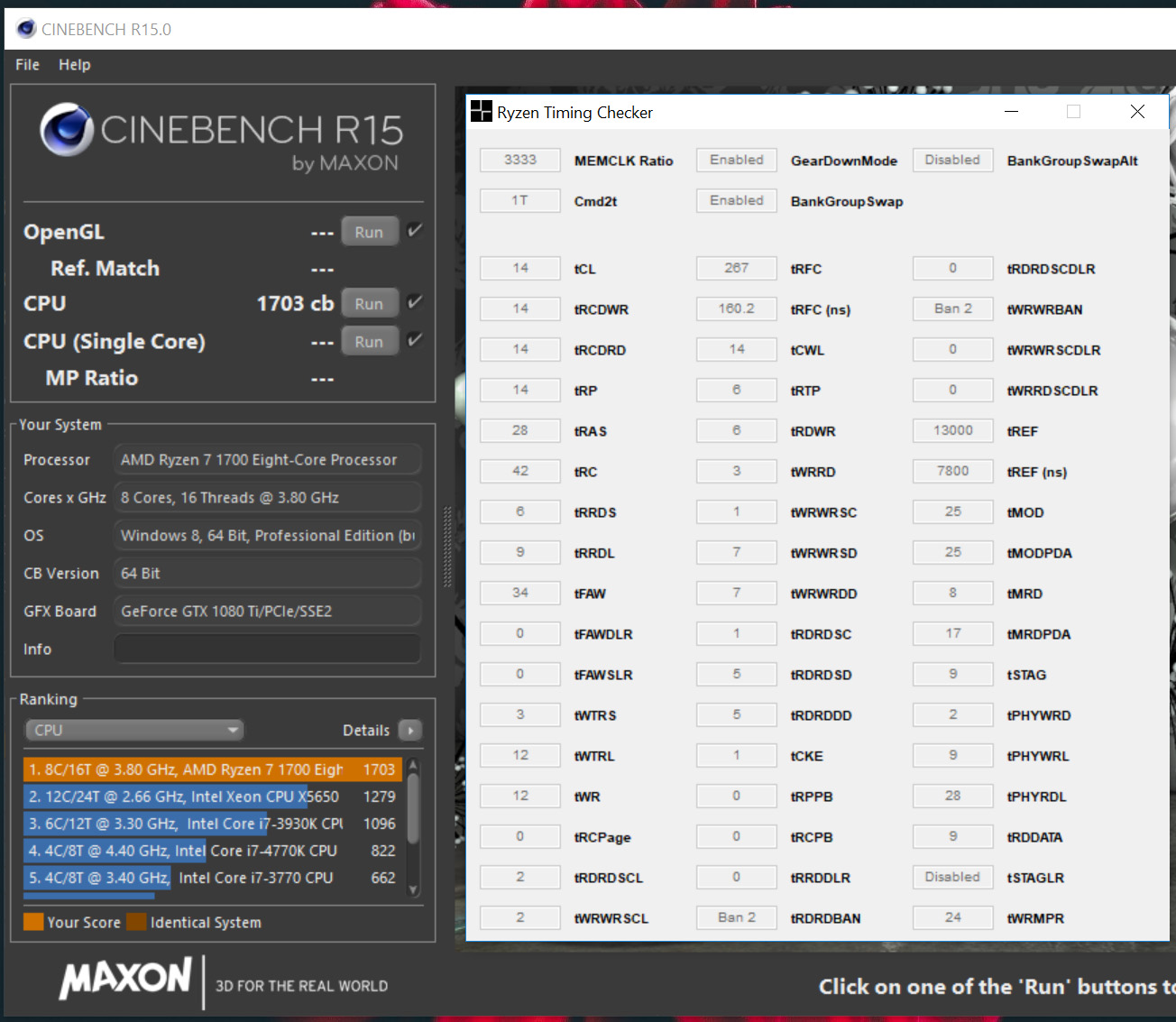Image resolution: width=1176 pixels, height=1022 pixels.
Task: Click the tREF value 13000
Action: (x=953, y=430)
